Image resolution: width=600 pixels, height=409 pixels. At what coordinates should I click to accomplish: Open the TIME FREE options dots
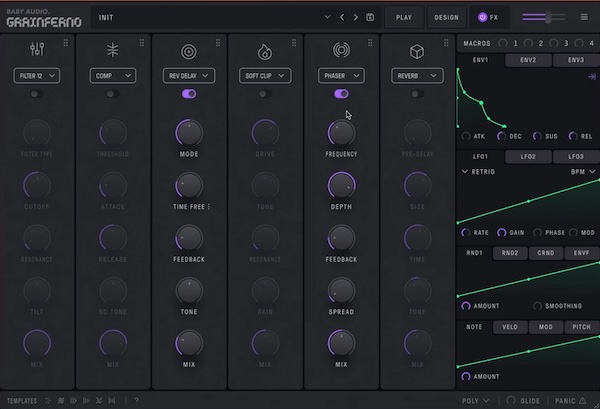coord(209,207)
